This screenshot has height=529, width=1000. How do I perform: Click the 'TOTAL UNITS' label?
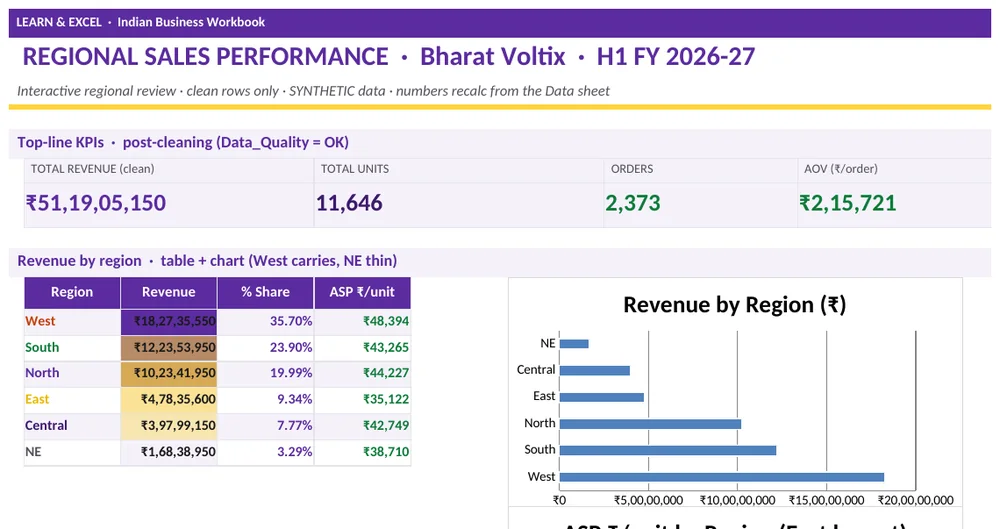pos(355,169)
